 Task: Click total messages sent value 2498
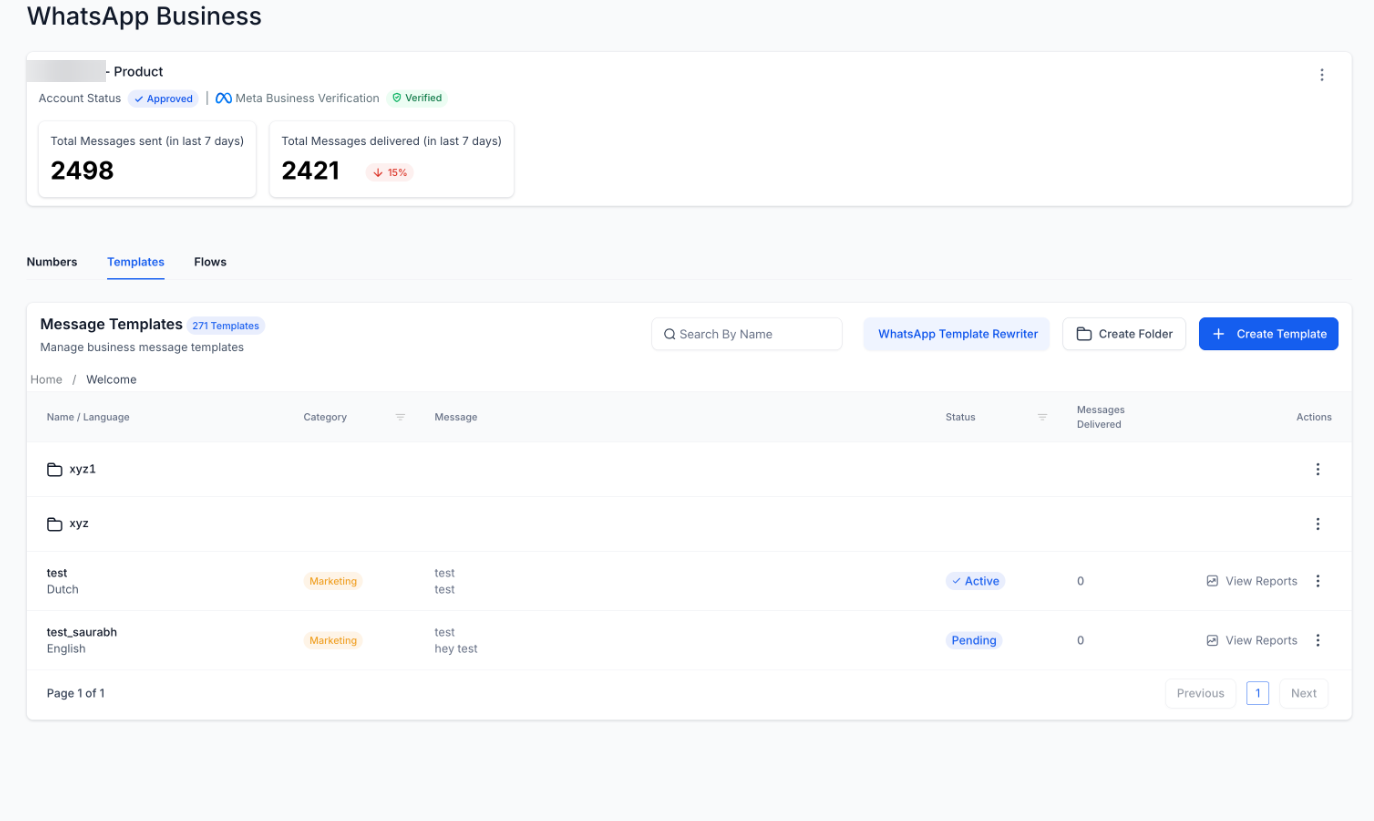pyautogui.click(x=82, y=171)
